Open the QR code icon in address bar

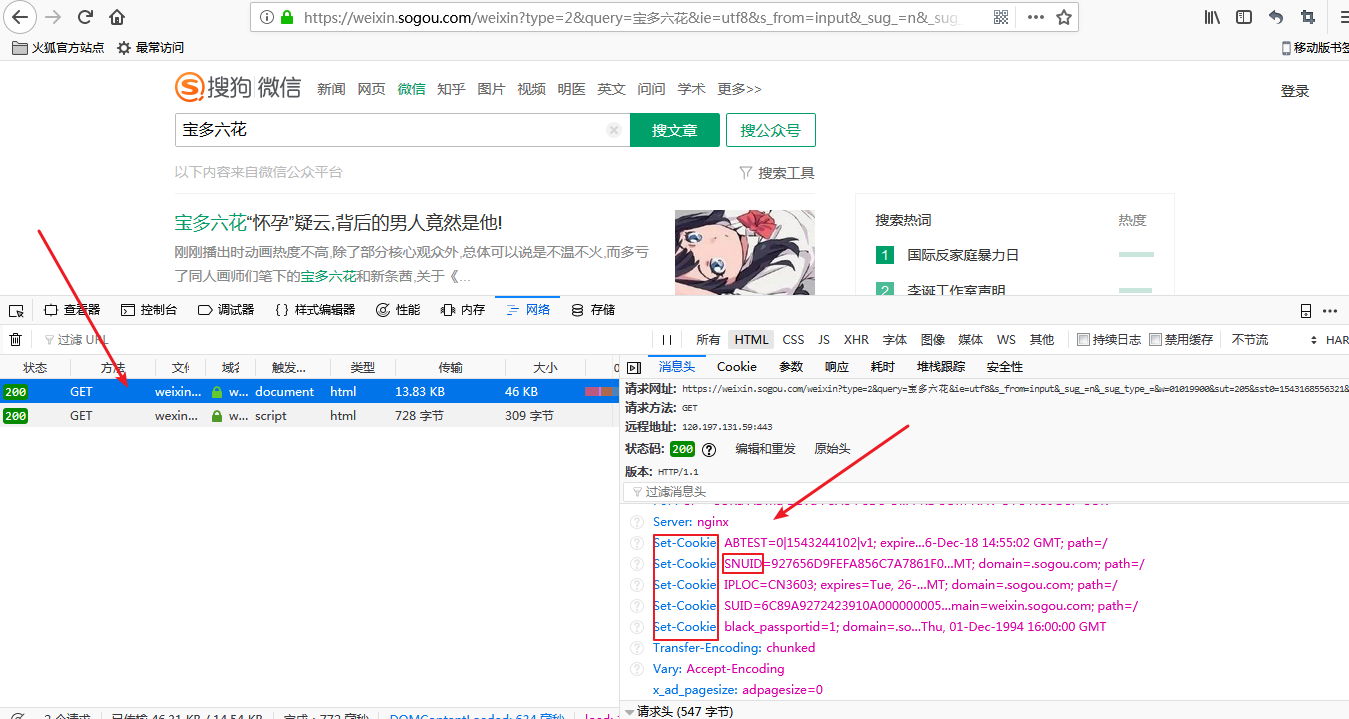[x=1001, y=17]
